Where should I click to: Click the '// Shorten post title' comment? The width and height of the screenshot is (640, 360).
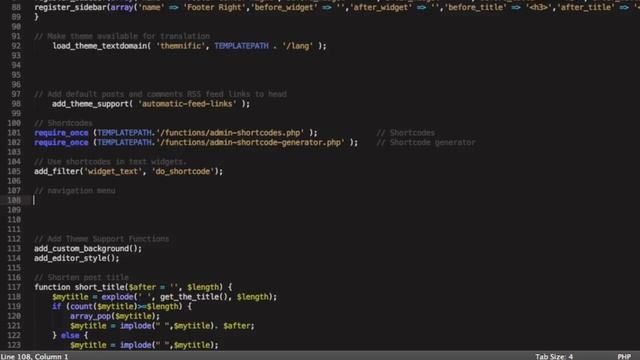coord(81,278)
